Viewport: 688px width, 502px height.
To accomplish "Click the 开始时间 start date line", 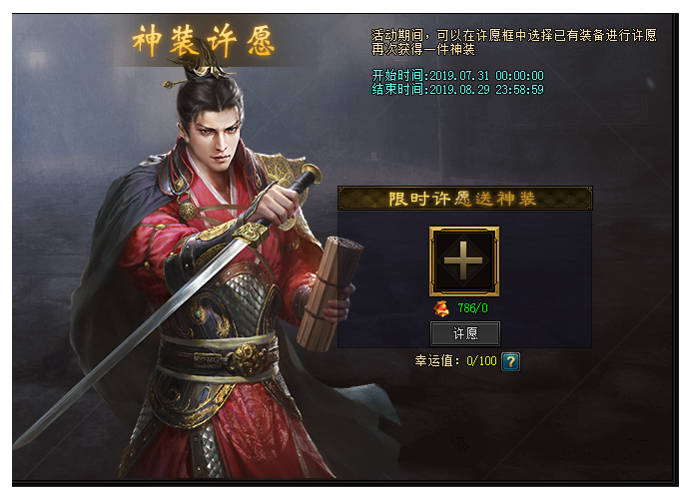I will click(458, 75).
